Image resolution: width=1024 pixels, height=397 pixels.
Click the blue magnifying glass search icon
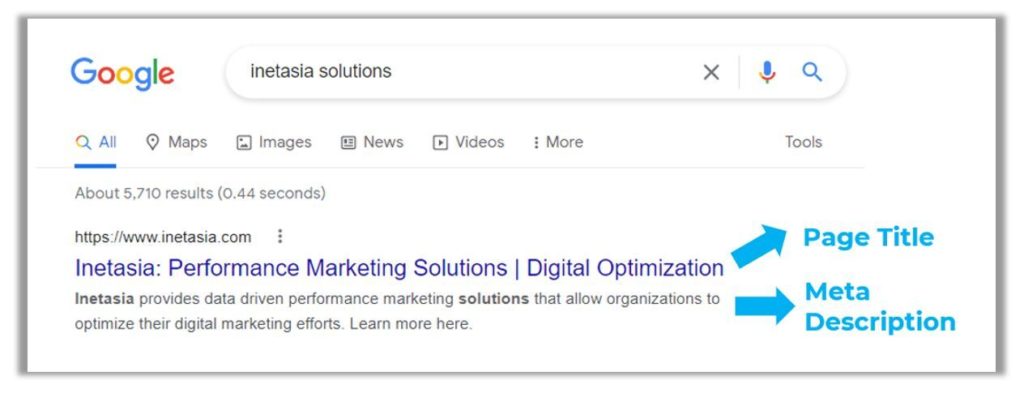(x=812, y=72)
